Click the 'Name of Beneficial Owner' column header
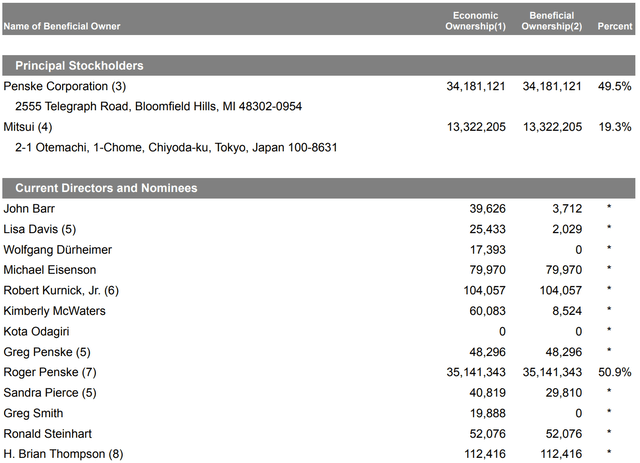Image resolution: width=640 pixels, height=463 pixels. coord(62,26)
